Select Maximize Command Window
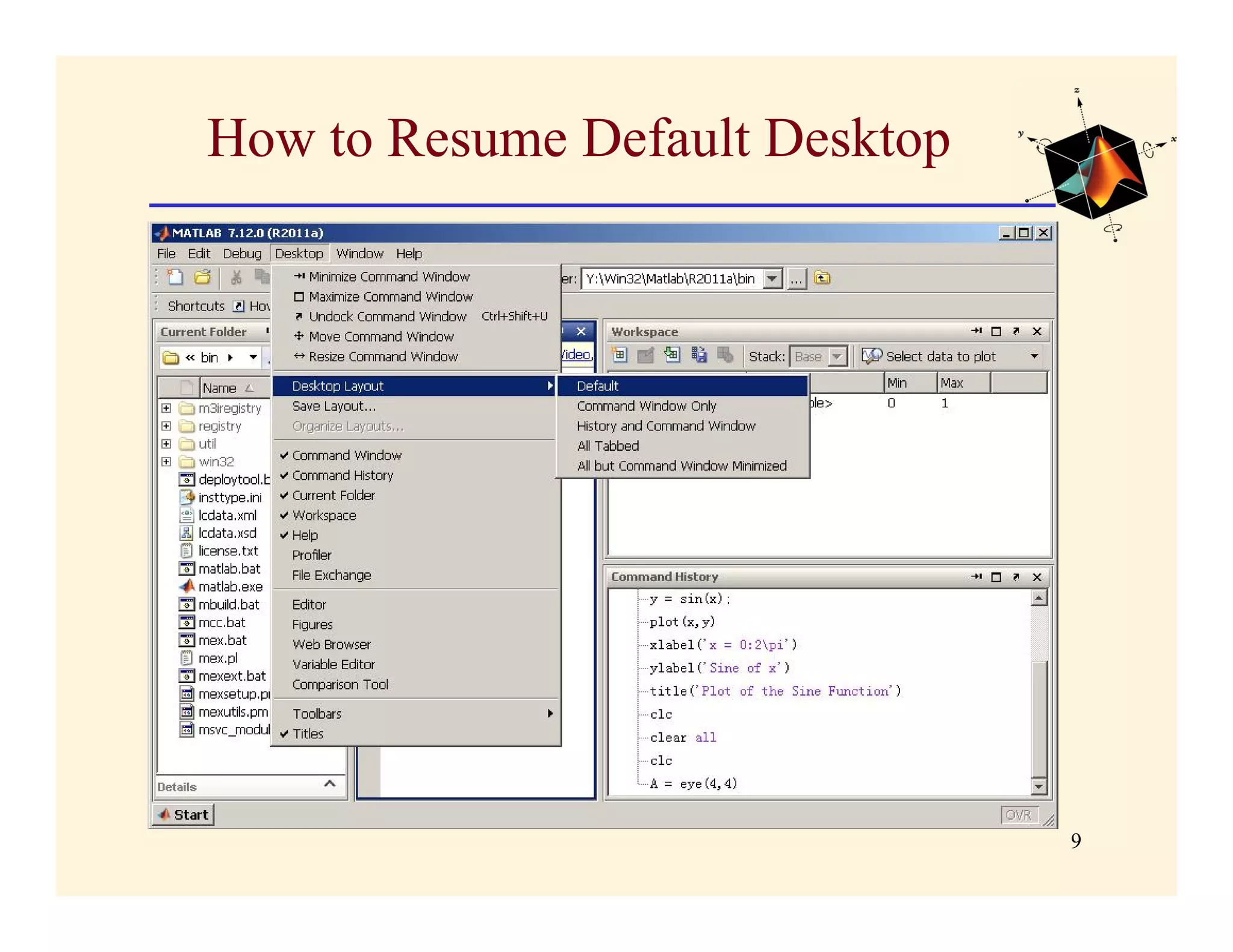The height and width of the screenshot is (952, 1233). pyautogui.click(x=415, y=297)
